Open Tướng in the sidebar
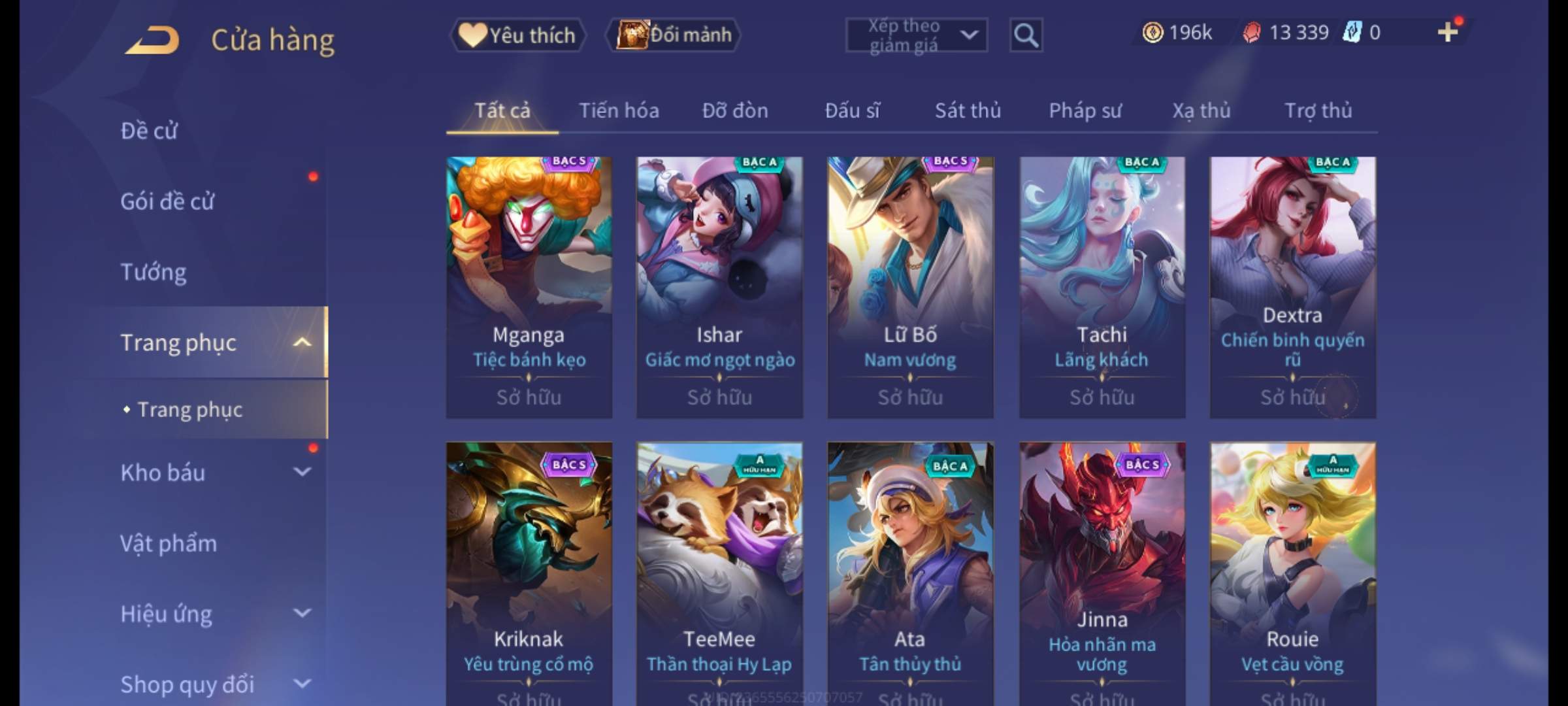The image size is (1568, 706). click(154, 272)
